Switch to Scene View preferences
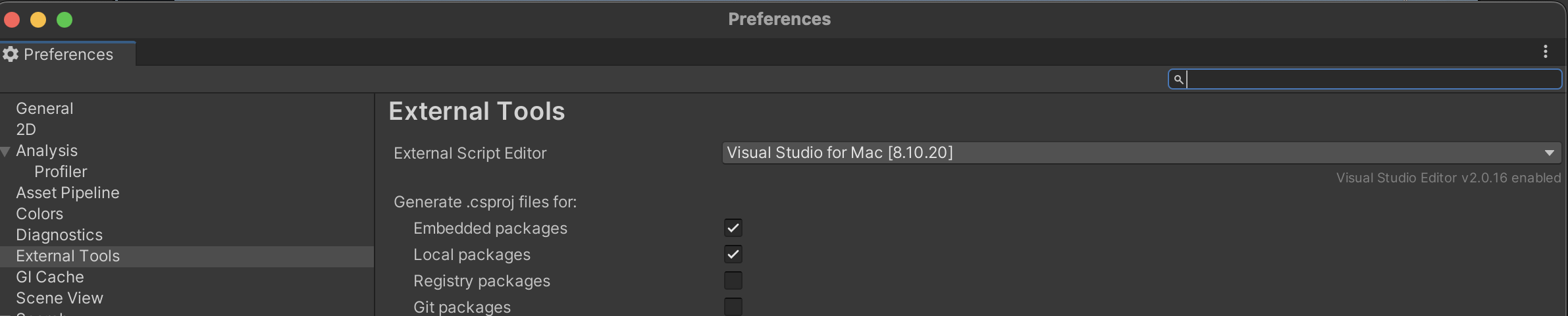Screen dimensions: 1568x316 click(x=59, y=298)
